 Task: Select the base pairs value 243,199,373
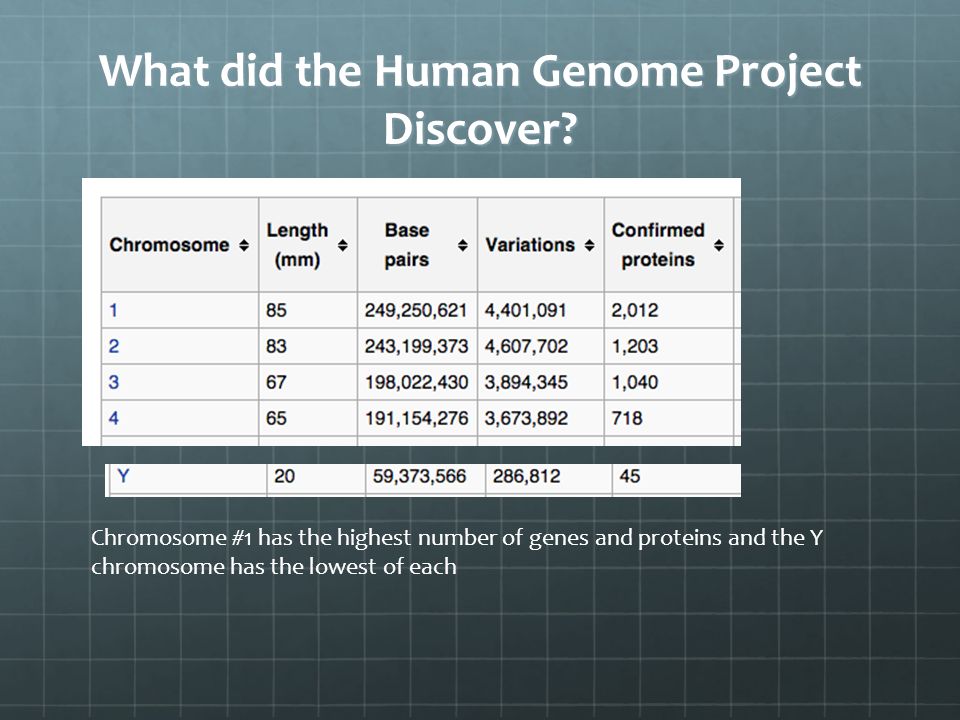(x=416, y=347)
